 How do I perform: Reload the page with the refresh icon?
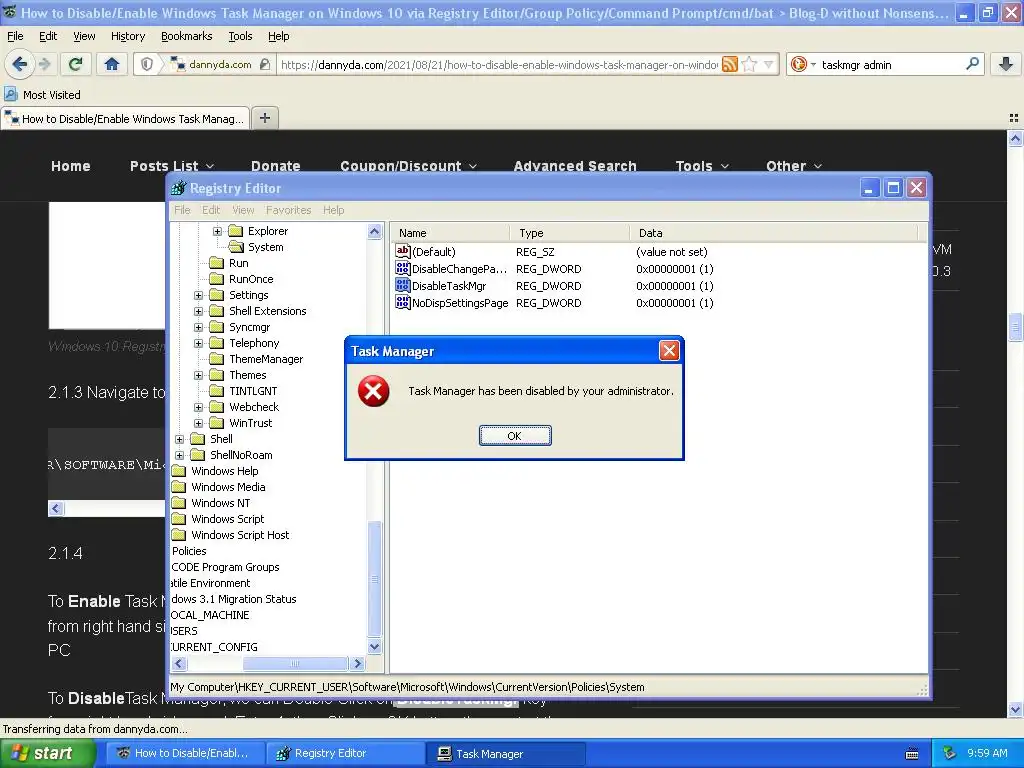(76, 64)
